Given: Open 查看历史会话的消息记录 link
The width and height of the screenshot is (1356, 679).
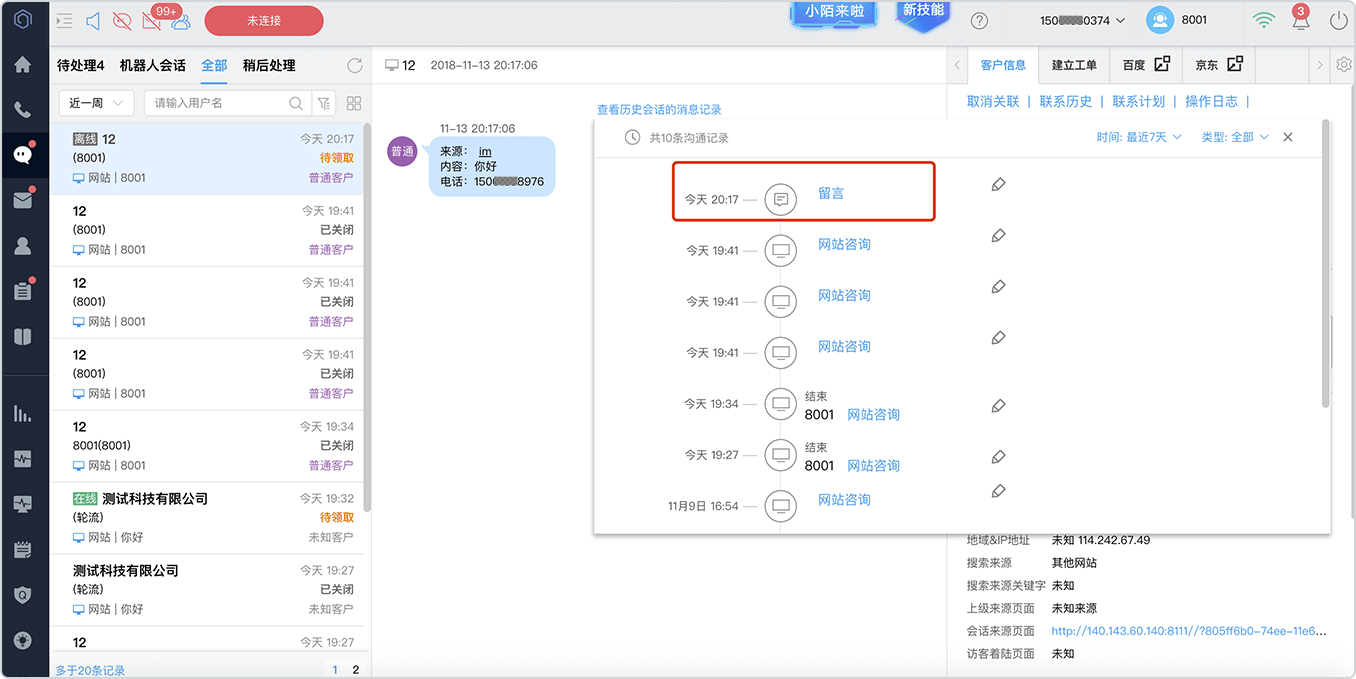Looking at the screenshot, I should [x=659, y=109].
